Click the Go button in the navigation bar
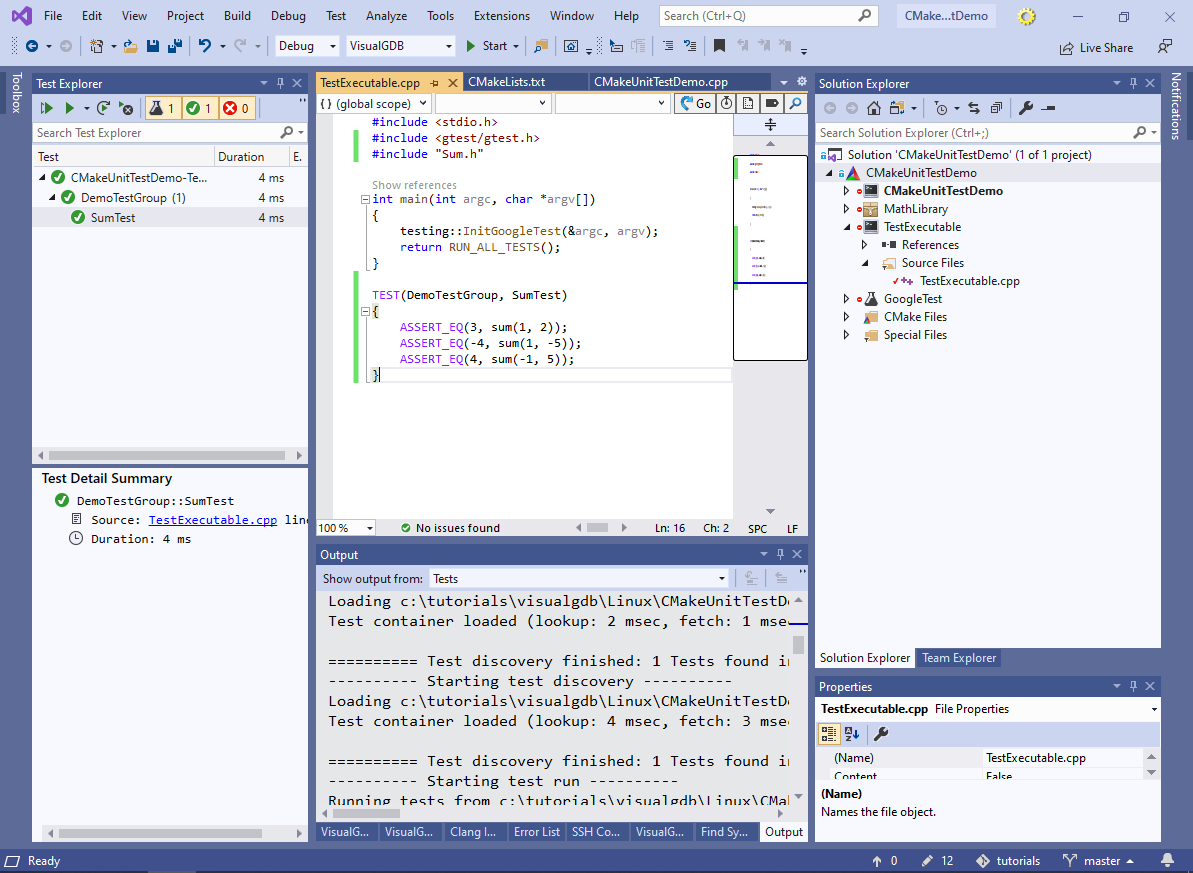Image resolution: width=1193 pixels, height=873 pixels. click(695, 104)
